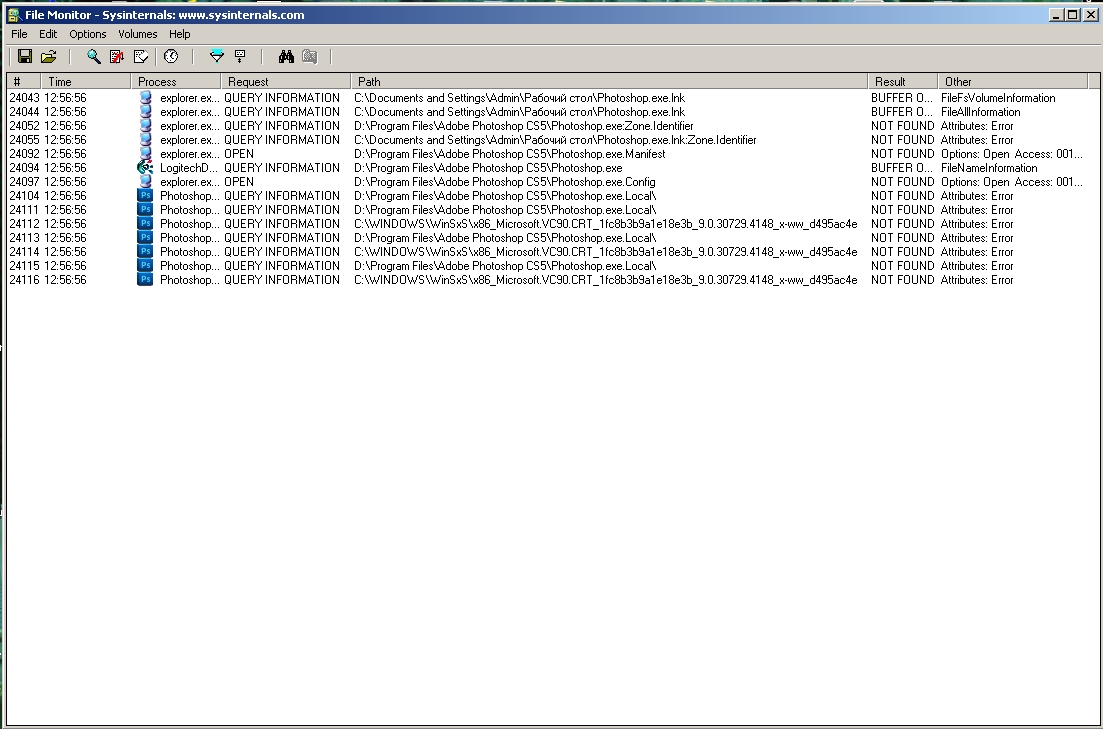Open the Edit menu
The height and width of the screenshot is (729, 1103).
(x=48, y=34)
